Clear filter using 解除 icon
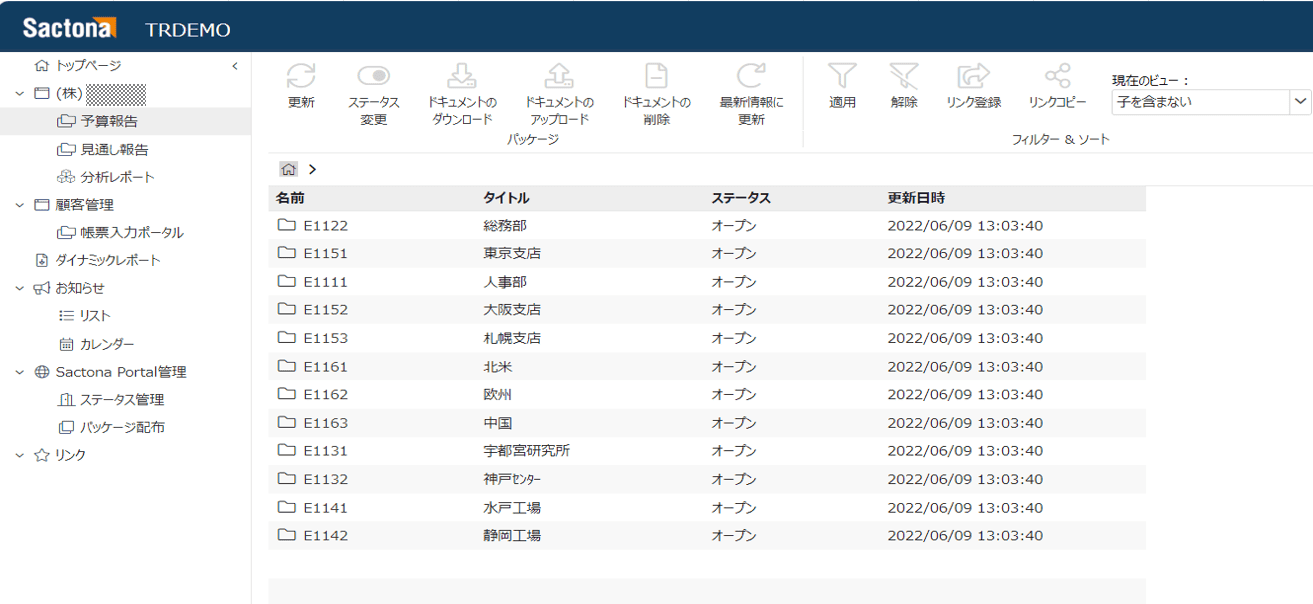The width and height of the screenshot is (1313, 604). pos(903,77)
